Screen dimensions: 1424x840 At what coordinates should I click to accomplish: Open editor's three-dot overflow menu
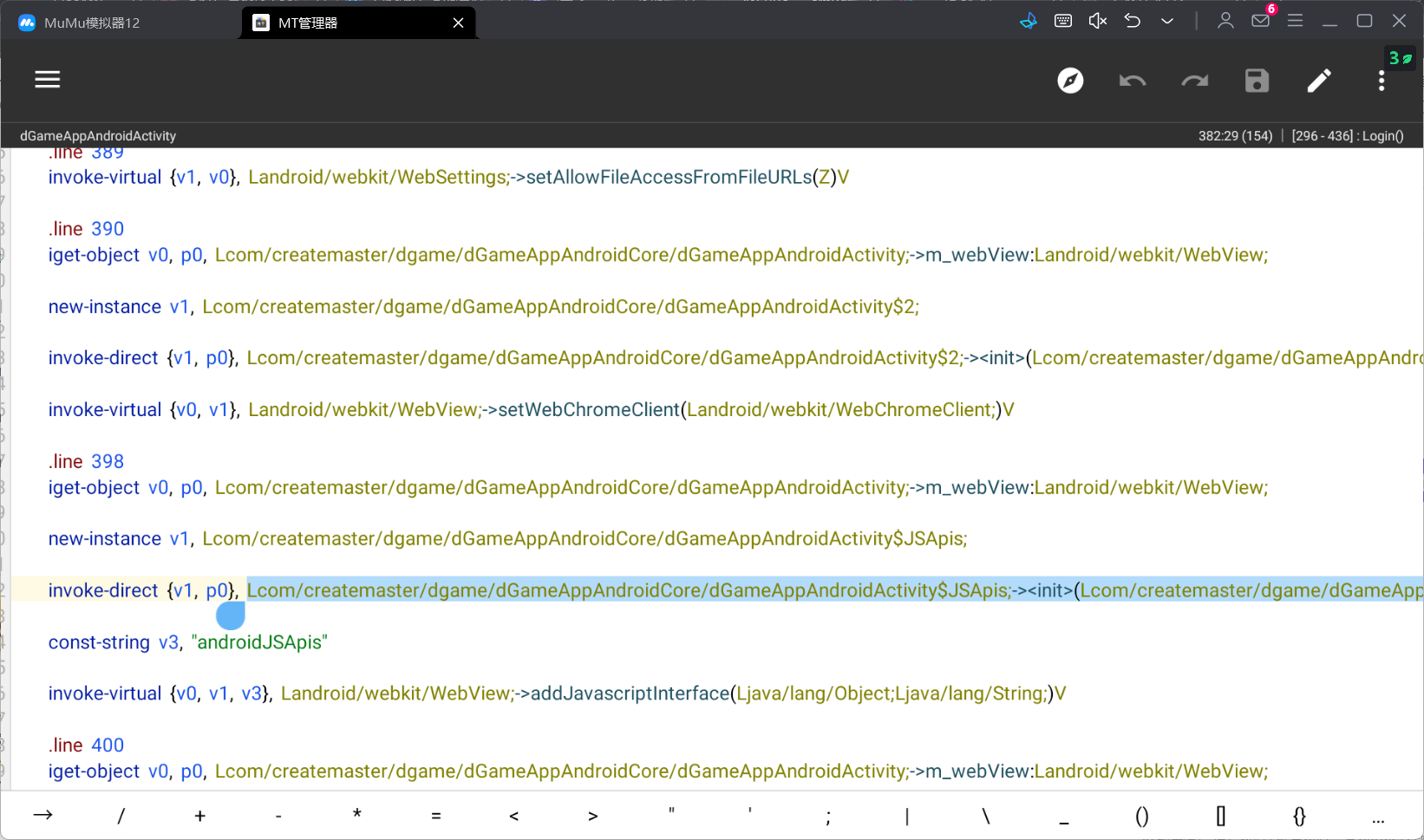1382,81
